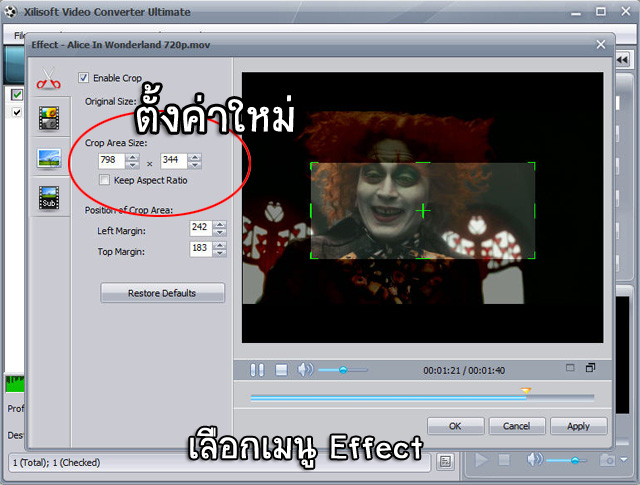The image size is (640, 485).
Task: Confirm with the OK button
Action: coord(456,426)
